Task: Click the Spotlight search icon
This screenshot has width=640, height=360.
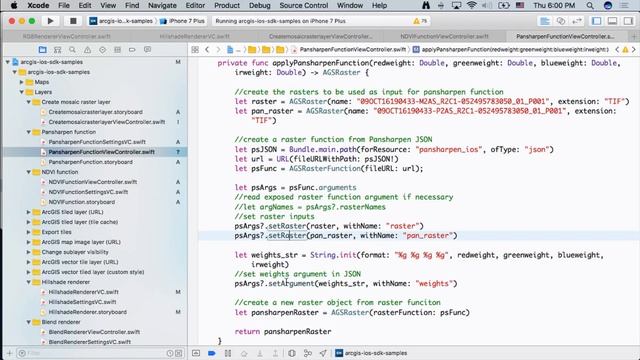Action: [x=590, y=5]
